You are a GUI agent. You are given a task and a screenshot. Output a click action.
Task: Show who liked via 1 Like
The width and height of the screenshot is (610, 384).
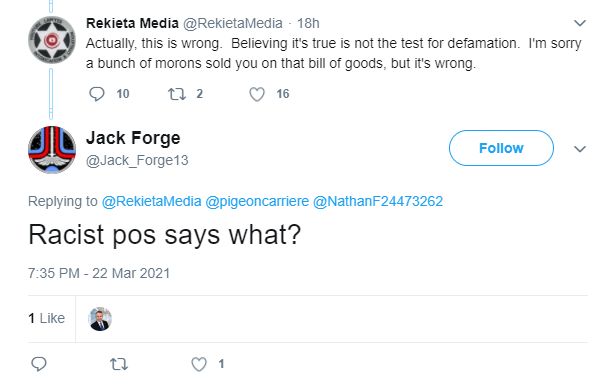(46, 318)
